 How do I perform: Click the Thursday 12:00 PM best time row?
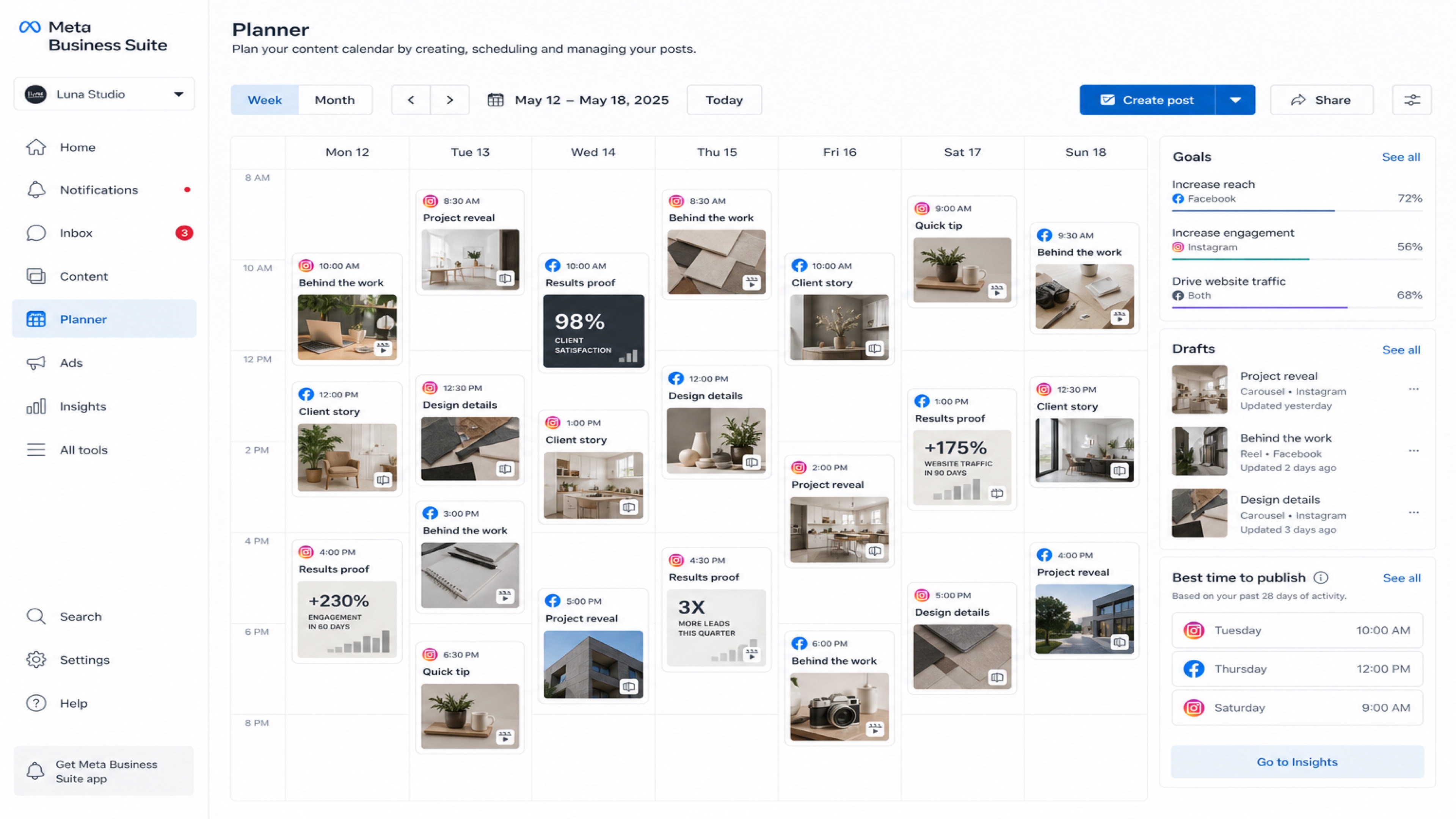(1297, 668)
